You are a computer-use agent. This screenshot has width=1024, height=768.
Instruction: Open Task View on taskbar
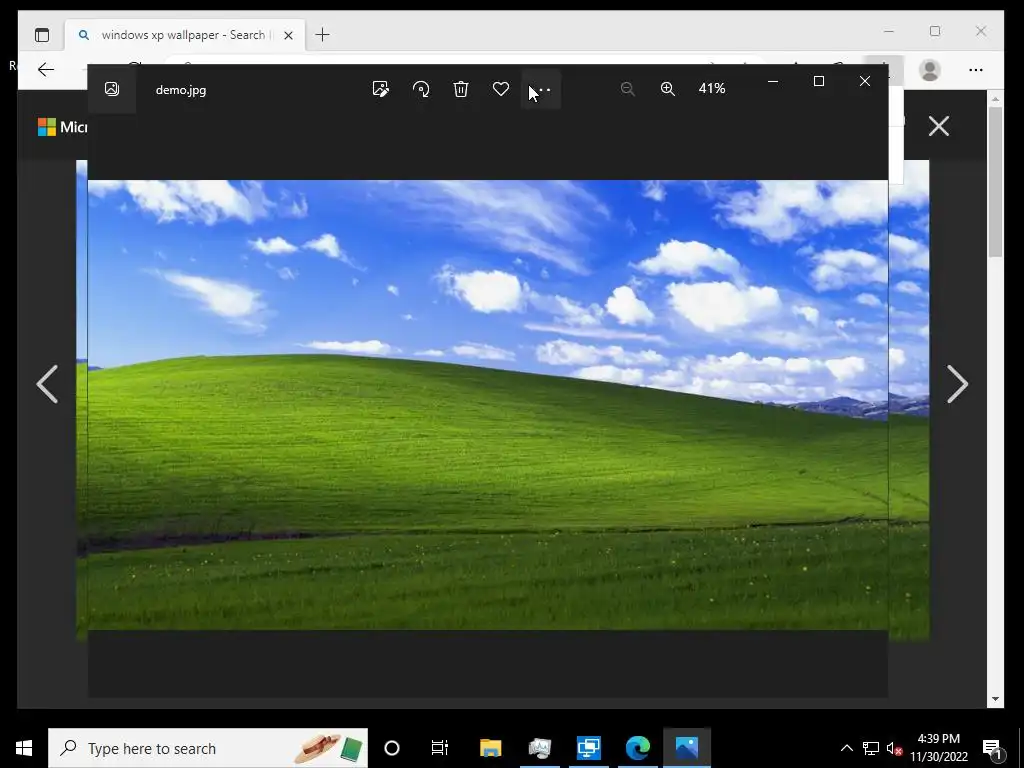point(440,748)
